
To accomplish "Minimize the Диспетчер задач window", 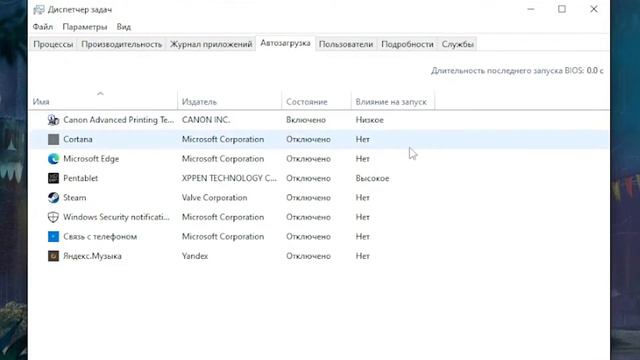I will (x=531, y=9).
